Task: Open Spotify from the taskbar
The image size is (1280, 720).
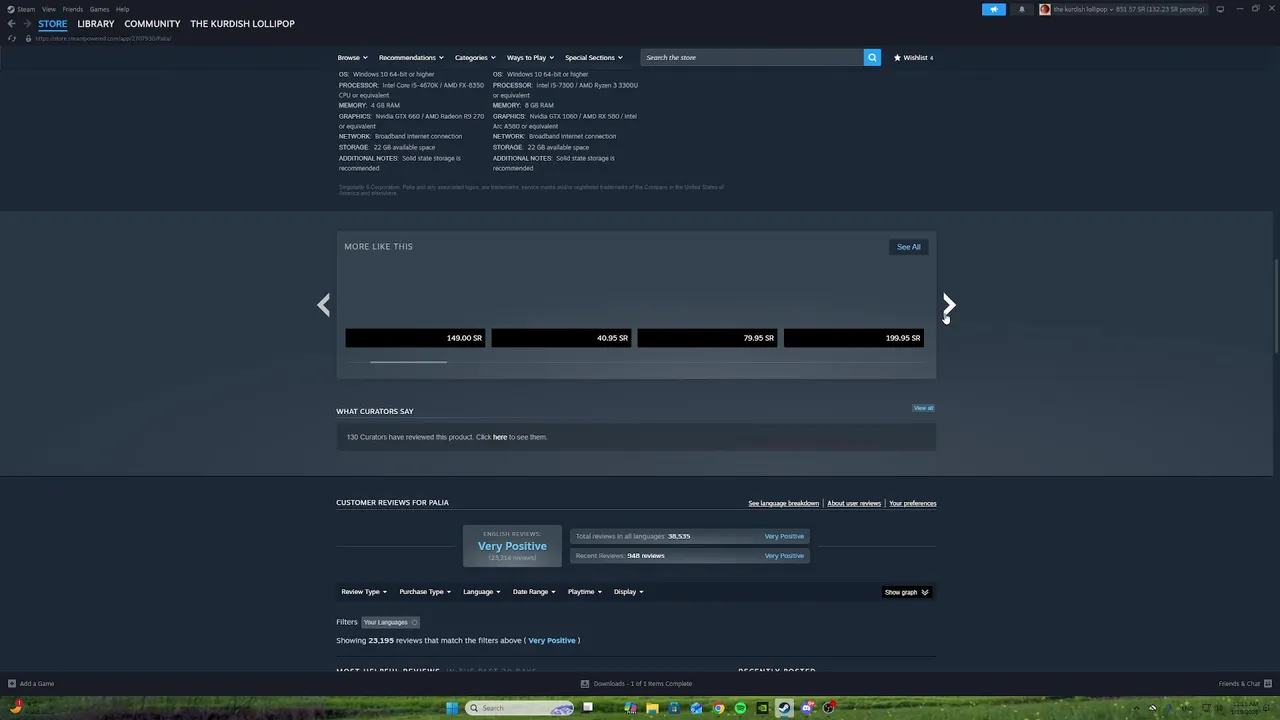Action: point(740,708)
